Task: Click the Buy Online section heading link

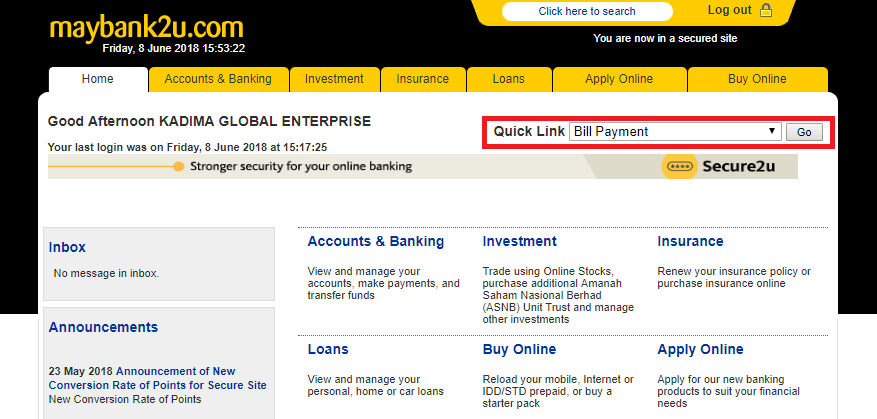Action: point(519,350)
